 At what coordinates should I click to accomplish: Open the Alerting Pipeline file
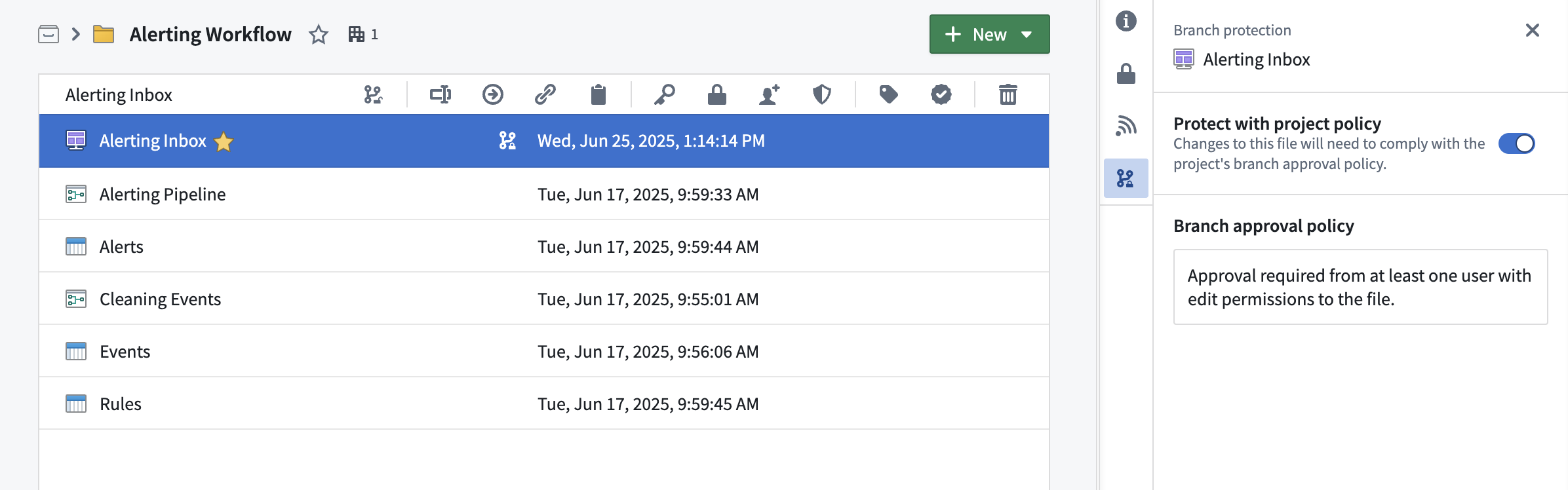tap(163, 195)
